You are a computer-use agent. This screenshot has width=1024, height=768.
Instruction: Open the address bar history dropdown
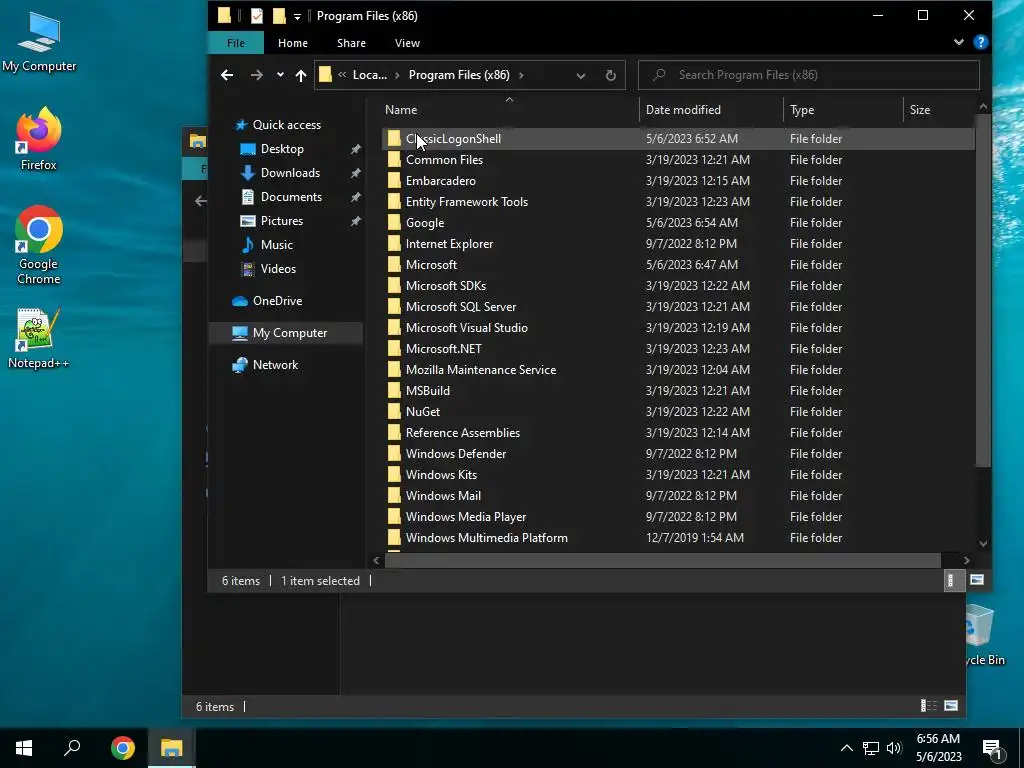(x=581, y=76)
